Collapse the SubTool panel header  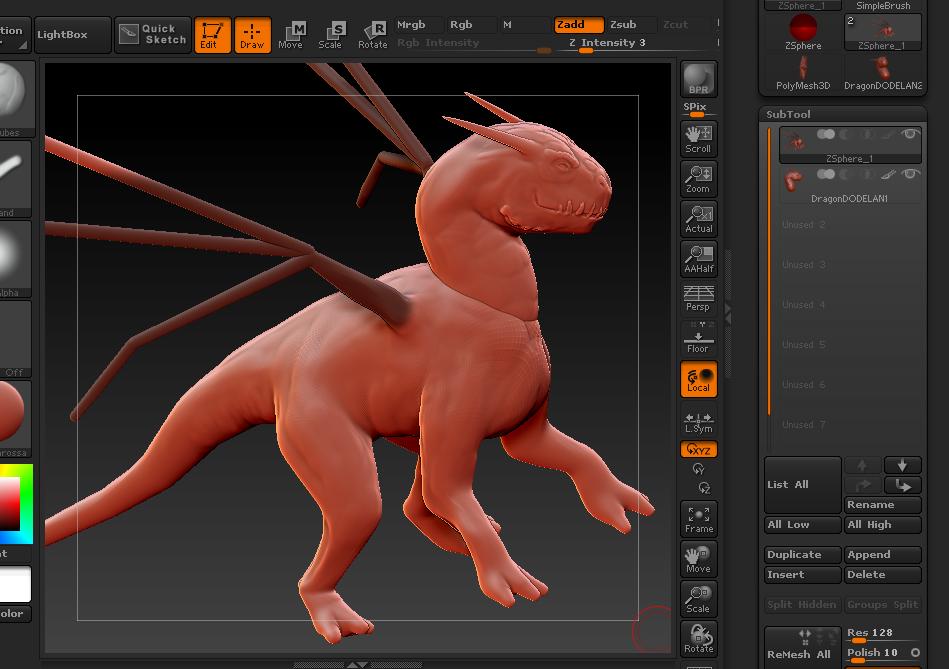tap(788, 114)
